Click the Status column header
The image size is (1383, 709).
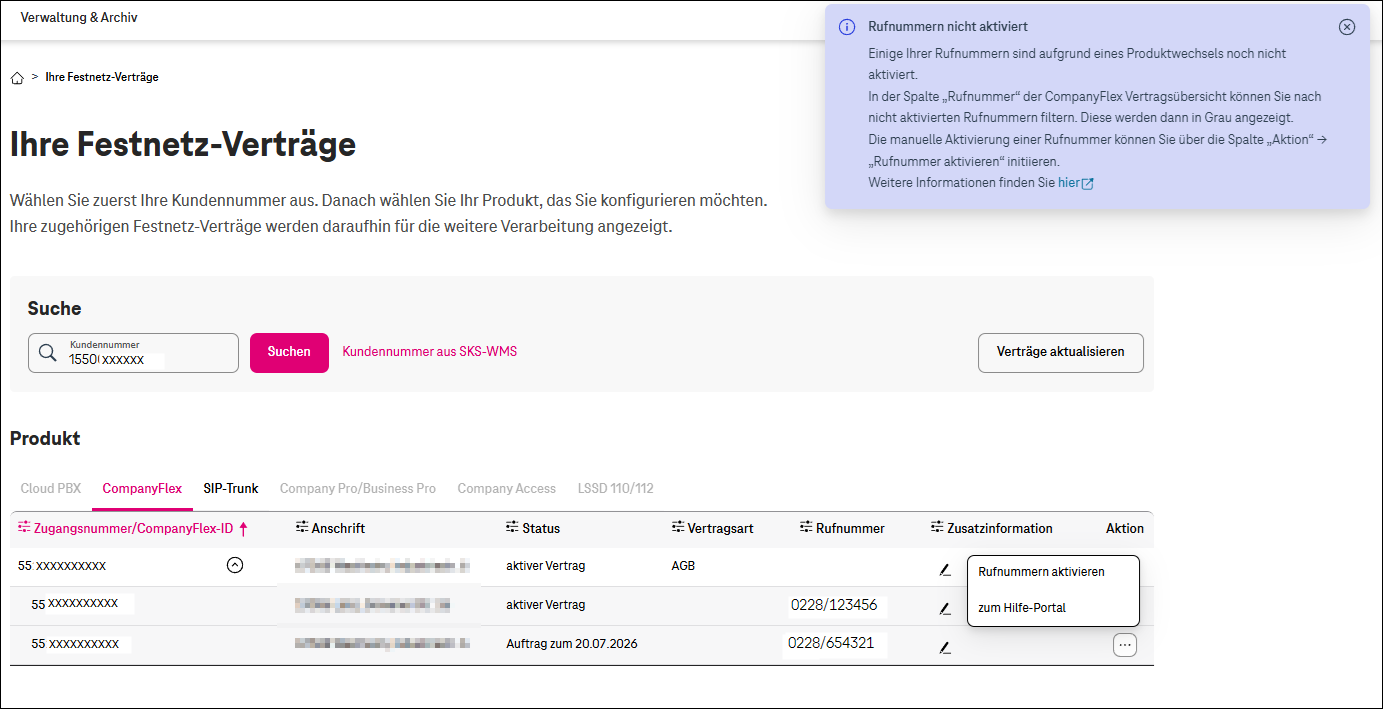click(541, 528)
